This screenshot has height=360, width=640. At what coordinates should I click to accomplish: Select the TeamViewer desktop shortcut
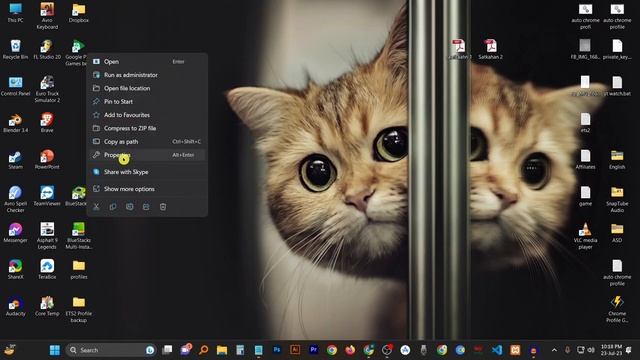point(47,196)
